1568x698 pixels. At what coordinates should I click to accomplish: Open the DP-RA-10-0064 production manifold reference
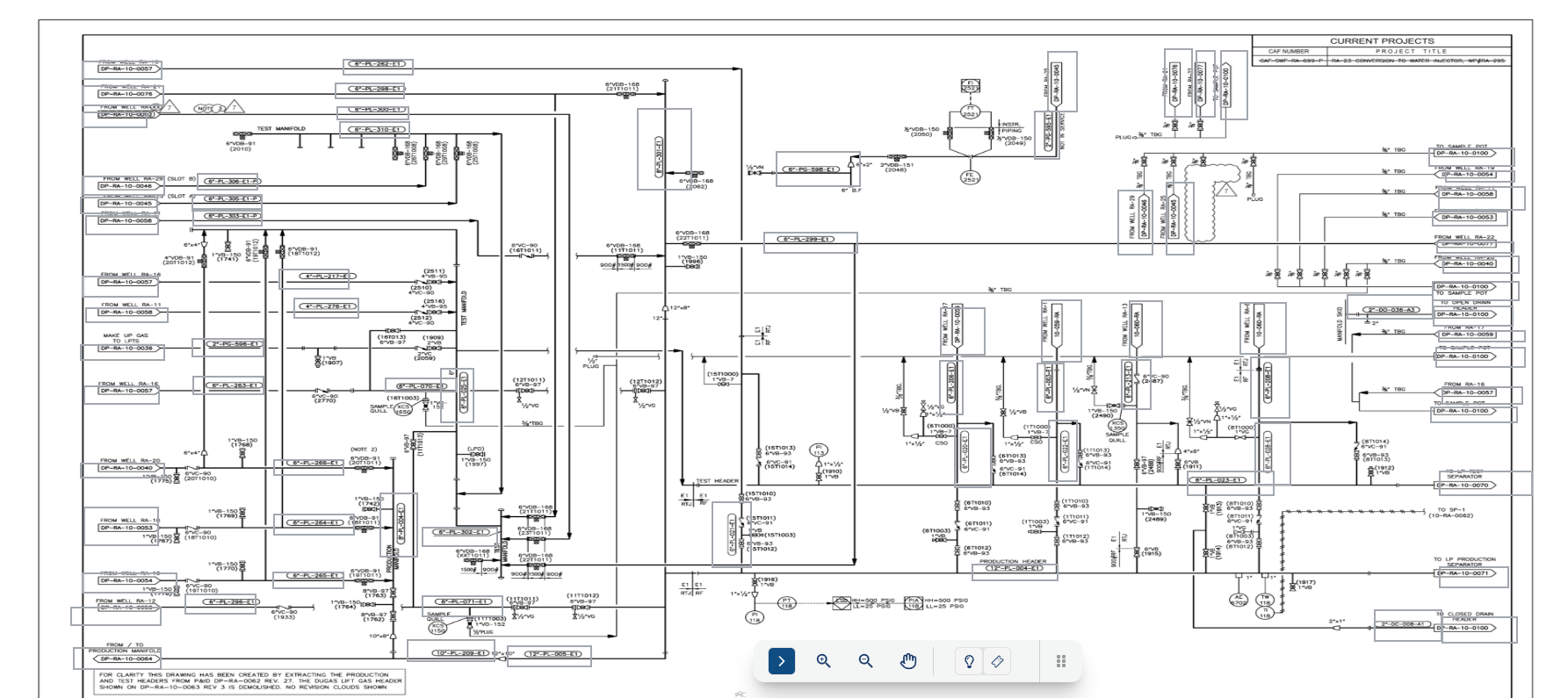[x=126, y=658]
